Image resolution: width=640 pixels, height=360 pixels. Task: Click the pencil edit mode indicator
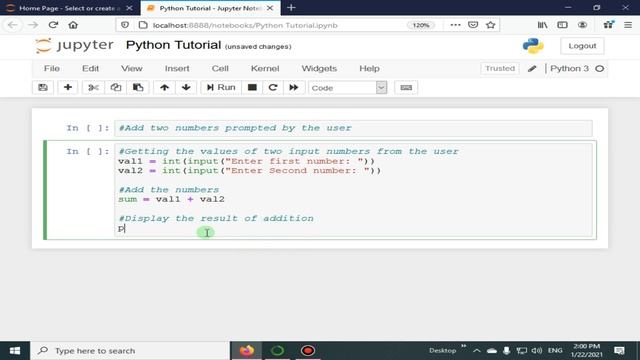(532, 69)
